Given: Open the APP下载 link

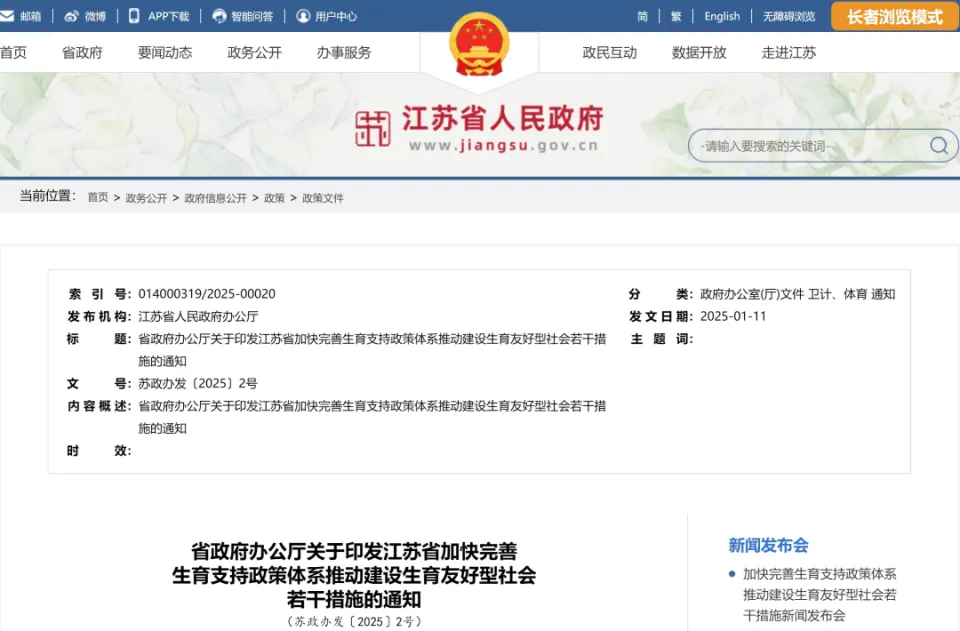Looking at the screenshot, I should [x=168, y=17].
